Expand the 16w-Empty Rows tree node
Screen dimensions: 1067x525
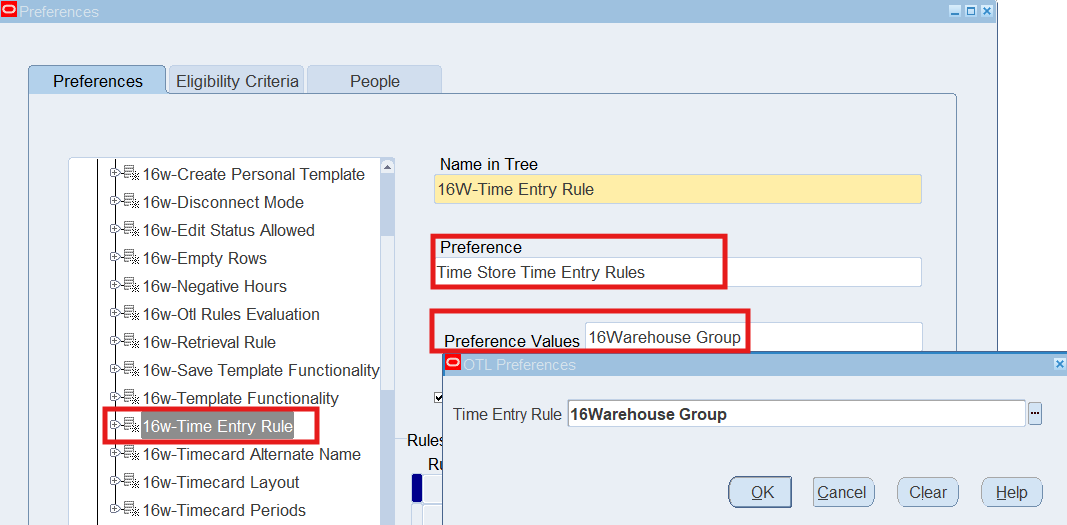click(115, 257)
